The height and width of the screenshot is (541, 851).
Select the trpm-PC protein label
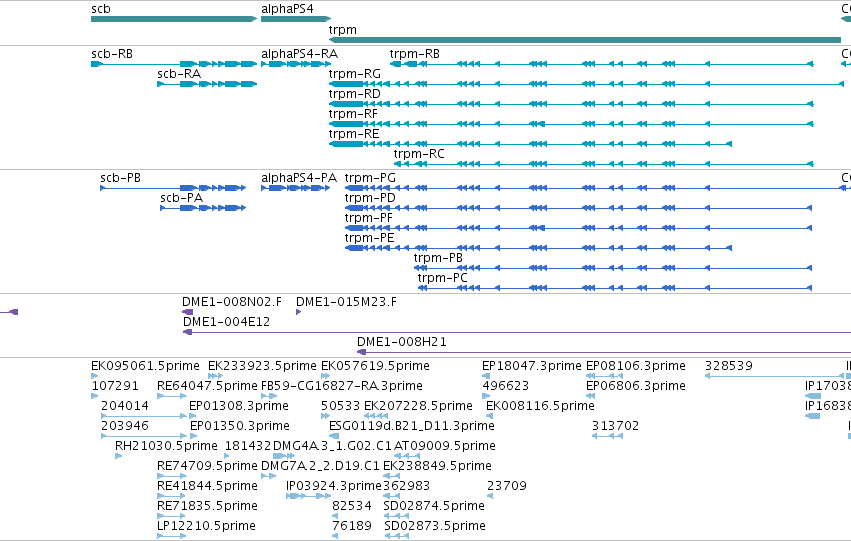[442, 278]
